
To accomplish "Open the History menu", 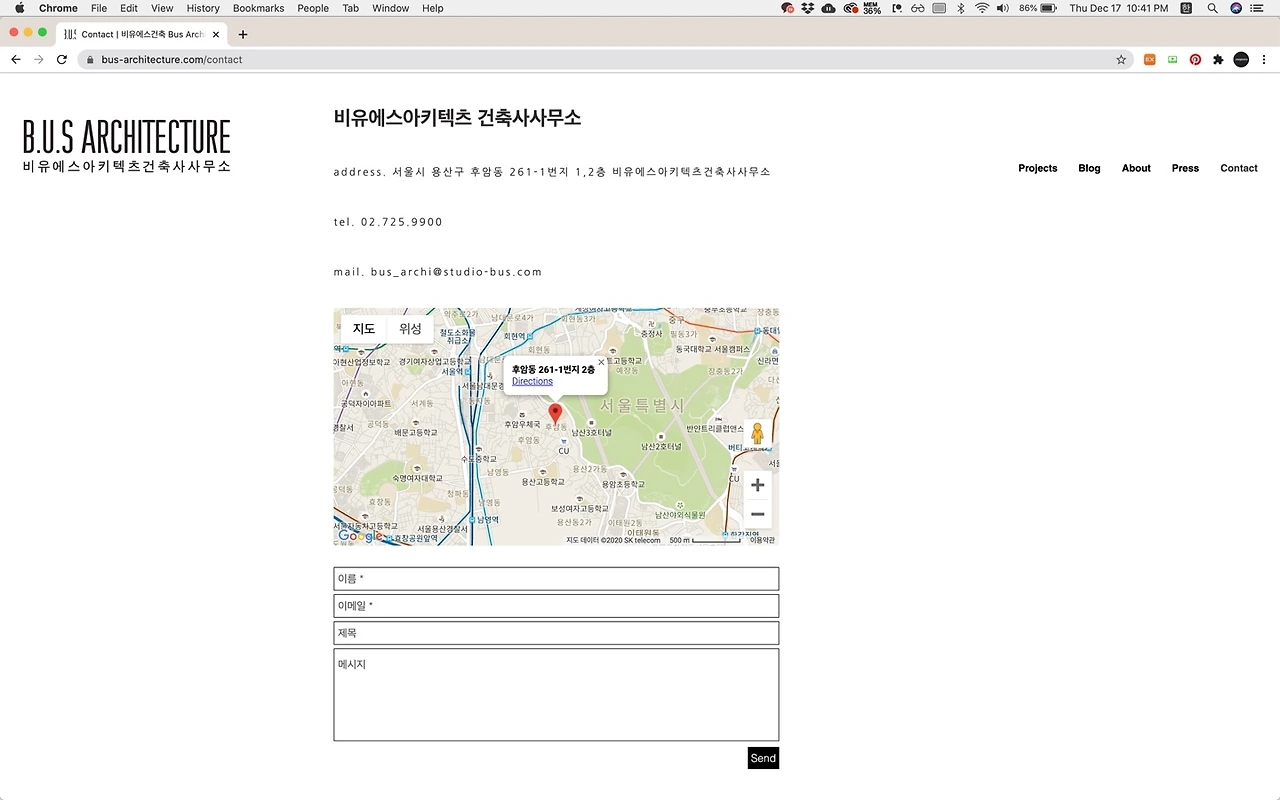I will [x=203, y=8].
